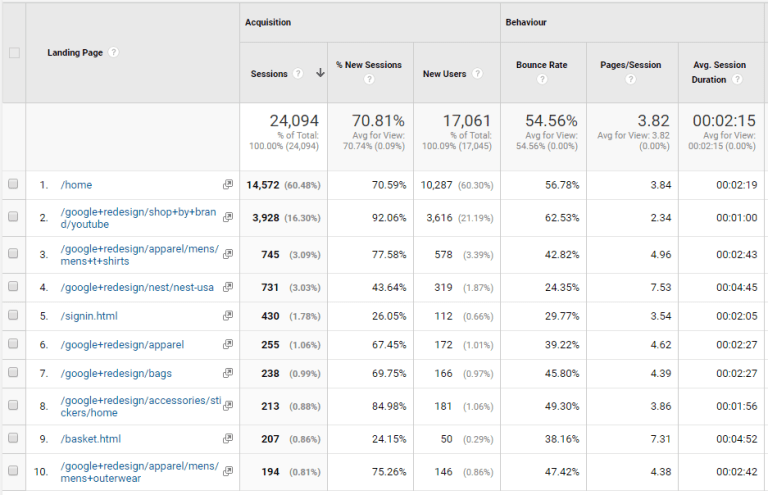
Task: Sort table by Pages/Session column
Action: [x=630, y=65]
